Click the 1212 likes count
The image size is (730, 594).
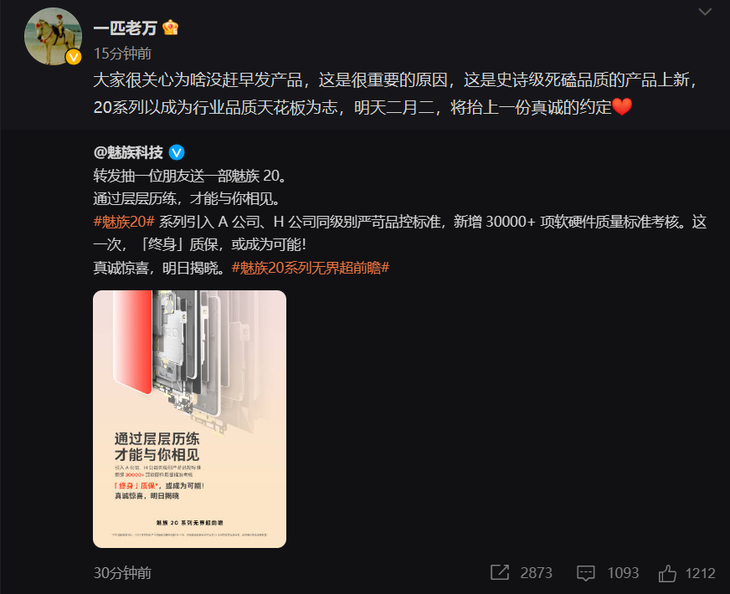pyautogui.click(x=700, y=573)
